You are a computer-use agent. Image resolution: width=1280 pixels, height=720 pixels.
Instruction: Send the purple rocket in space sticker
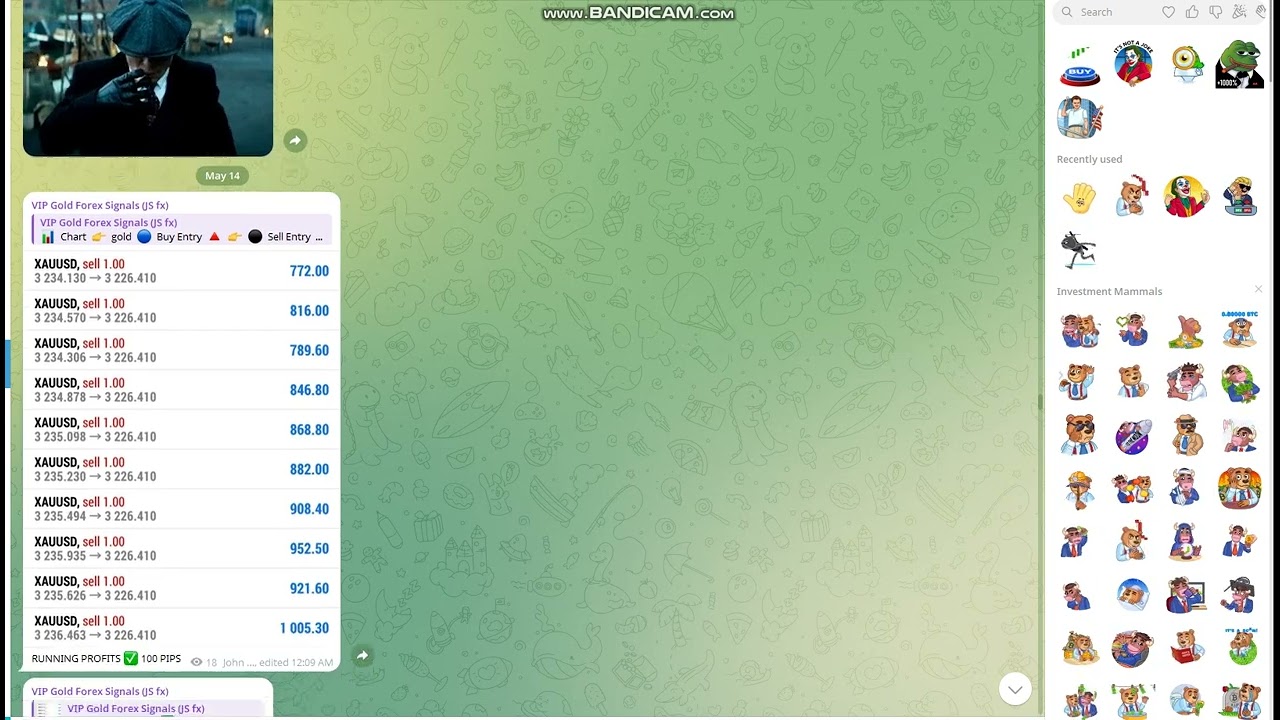[1133, 436]
